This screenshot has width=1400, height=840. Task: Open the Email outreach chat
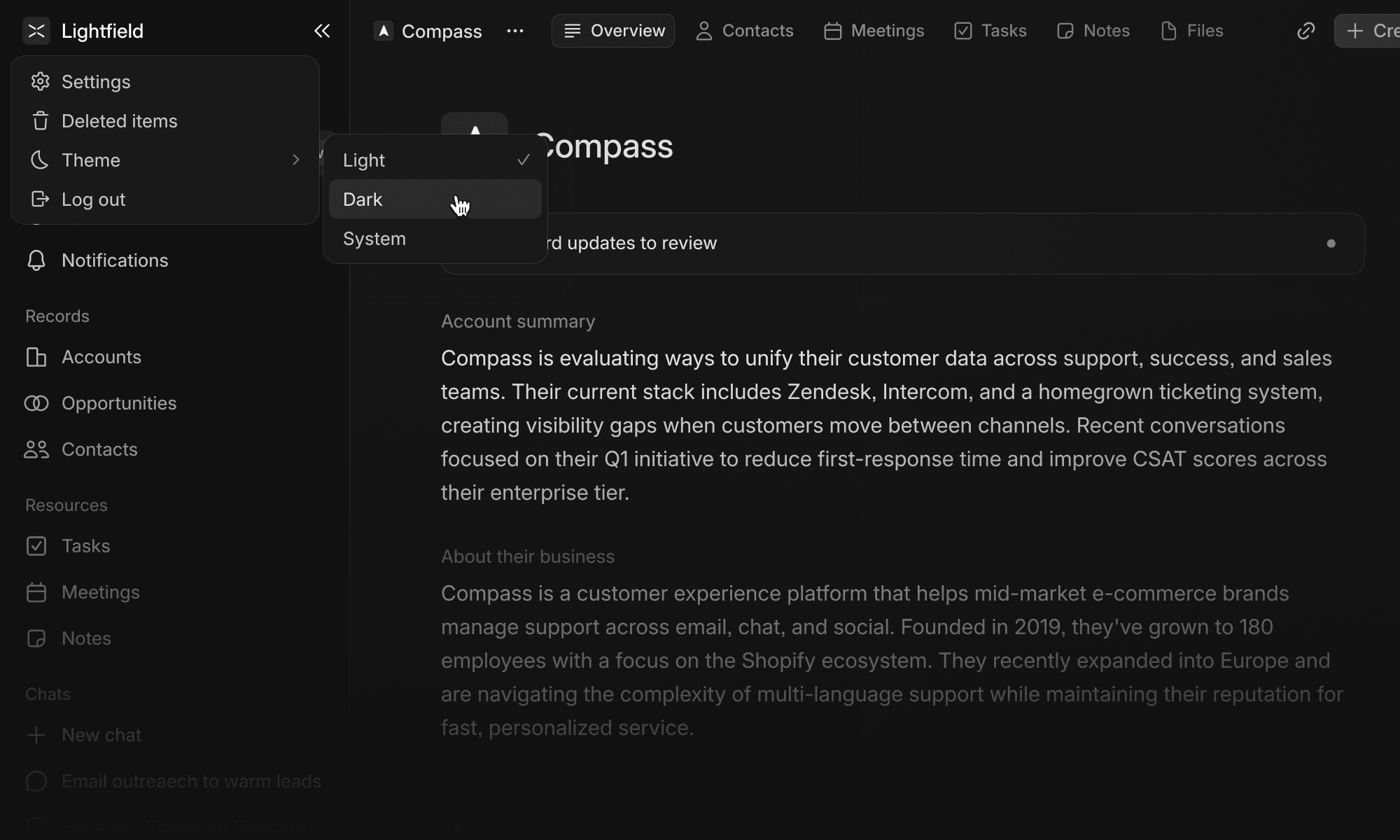[190, 781]
